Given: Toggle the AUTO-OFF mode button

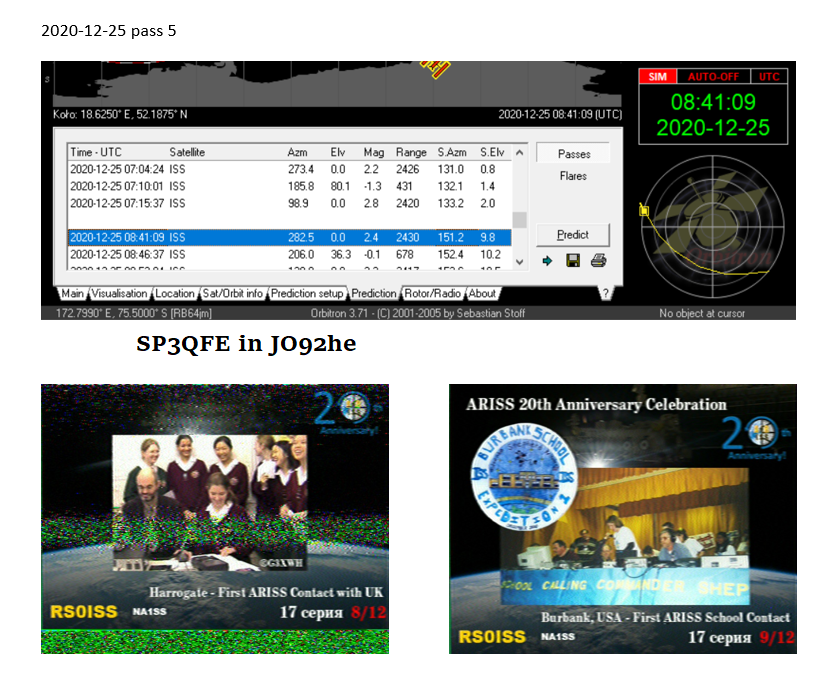Looking at the screenshot, I should (x=713, y=77).
